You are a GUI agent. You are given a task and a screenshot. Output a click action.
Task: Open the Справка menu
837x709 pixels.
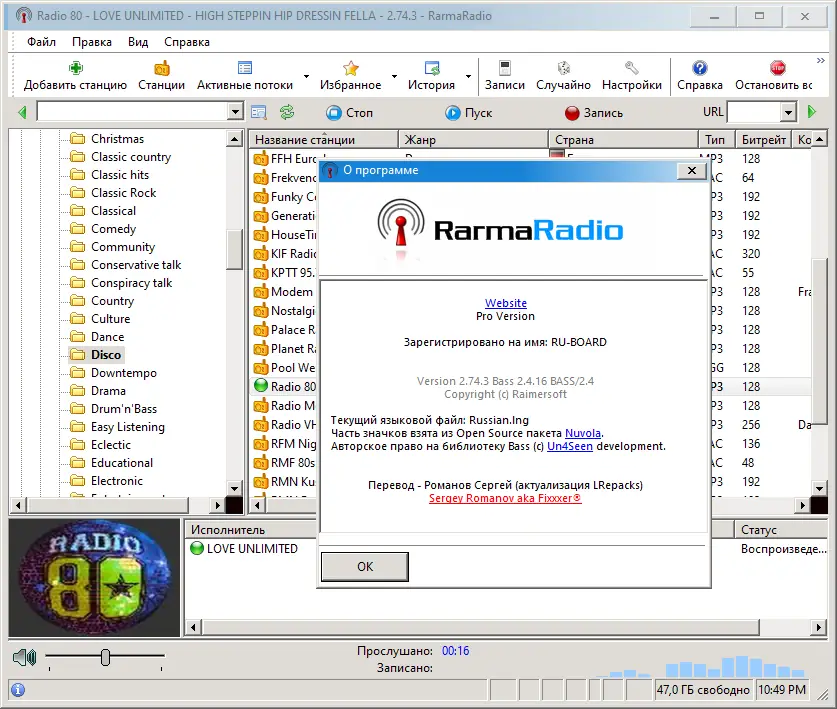(x=187, y=42)
